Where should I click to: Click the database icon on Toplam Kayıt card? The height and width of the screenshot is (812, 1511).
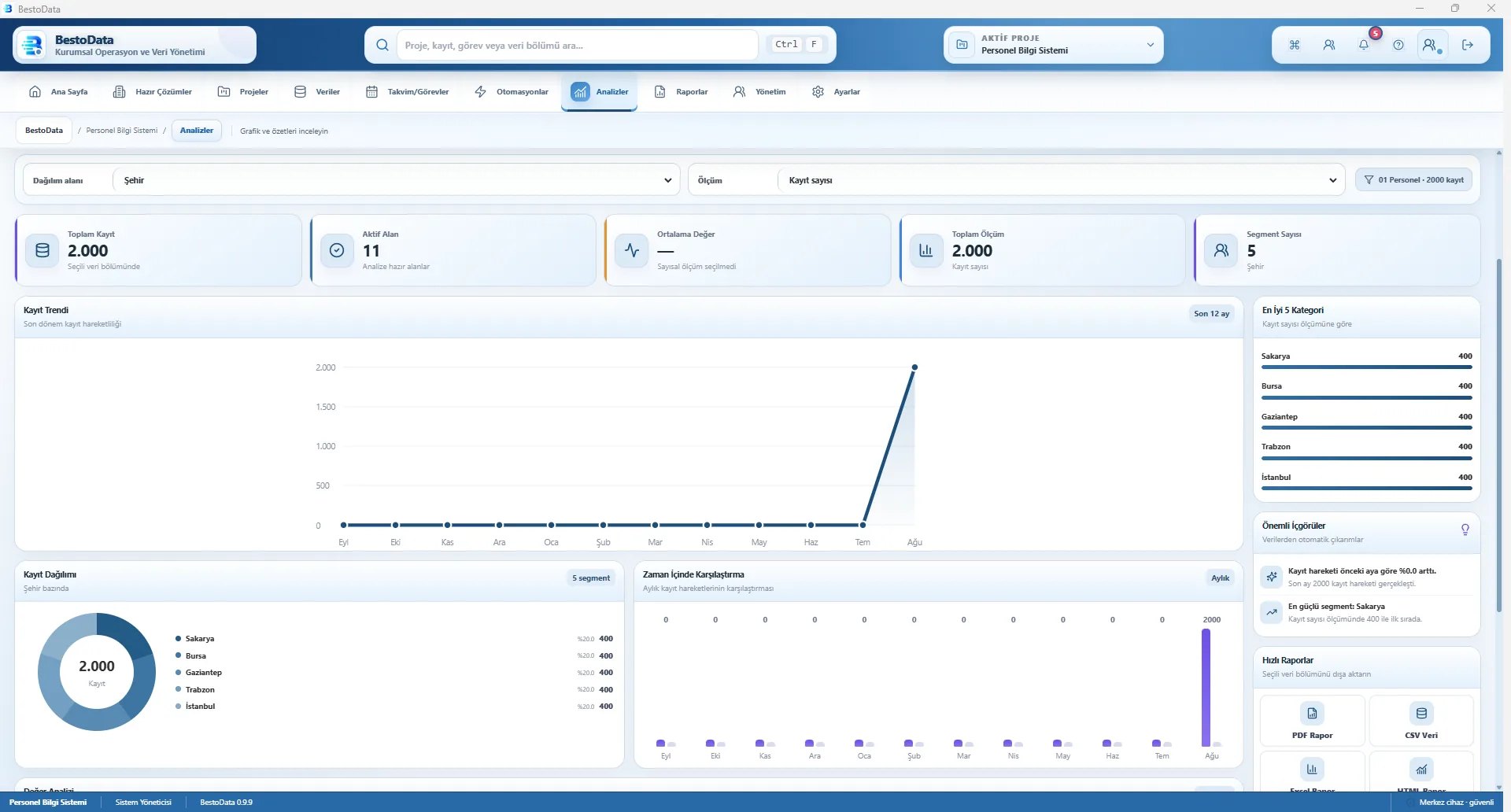pyautogui.click(x=42, y=250)
